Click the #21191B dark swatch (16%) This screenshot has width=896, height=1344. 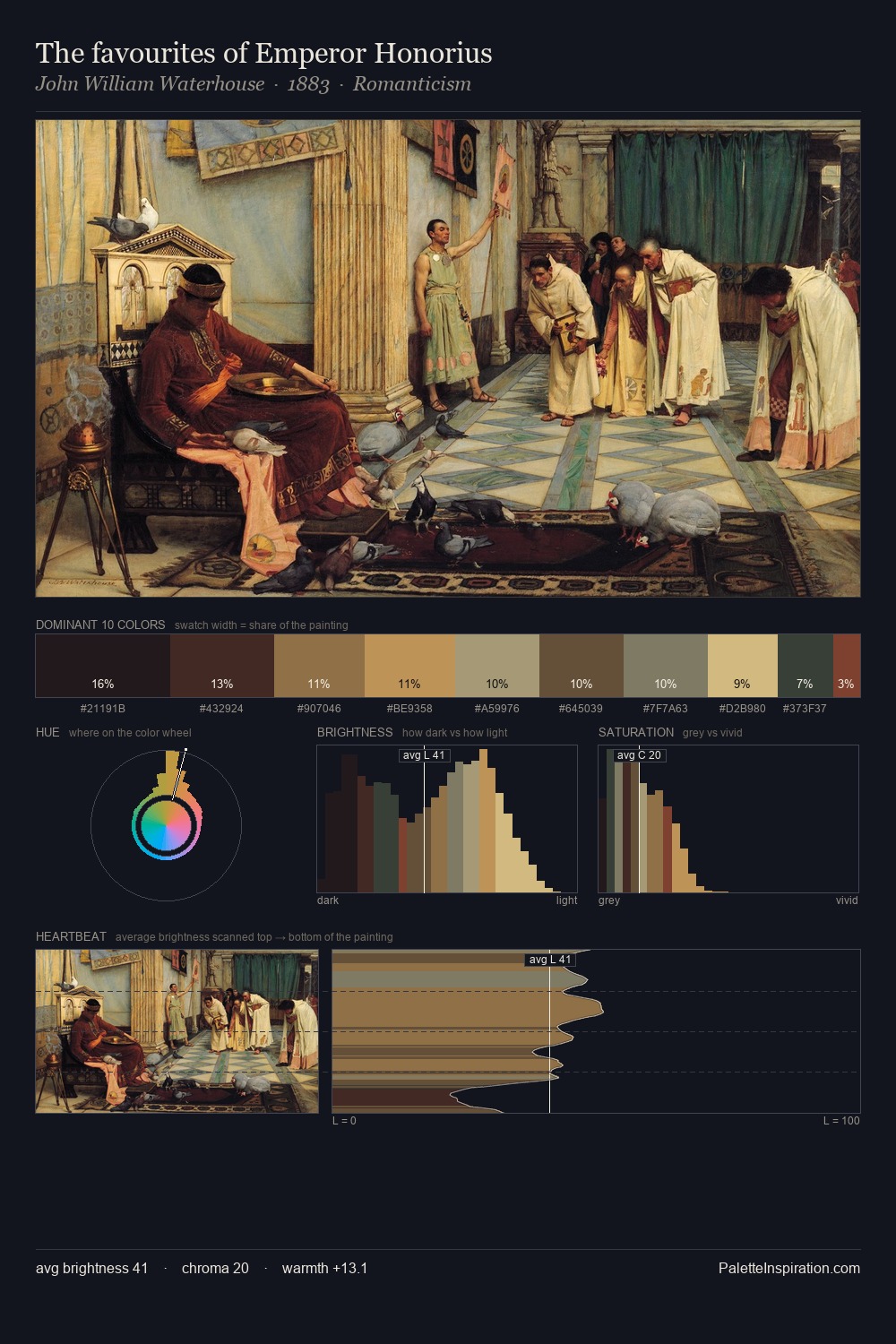pos(103,666)
